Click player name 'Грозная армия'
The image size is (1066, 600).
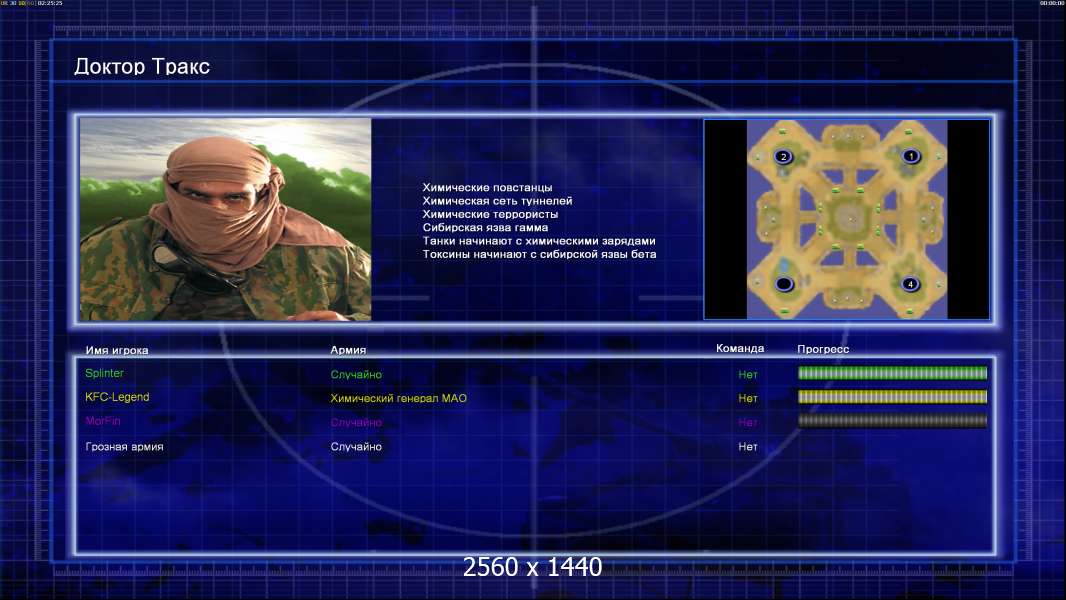point(124,446)
